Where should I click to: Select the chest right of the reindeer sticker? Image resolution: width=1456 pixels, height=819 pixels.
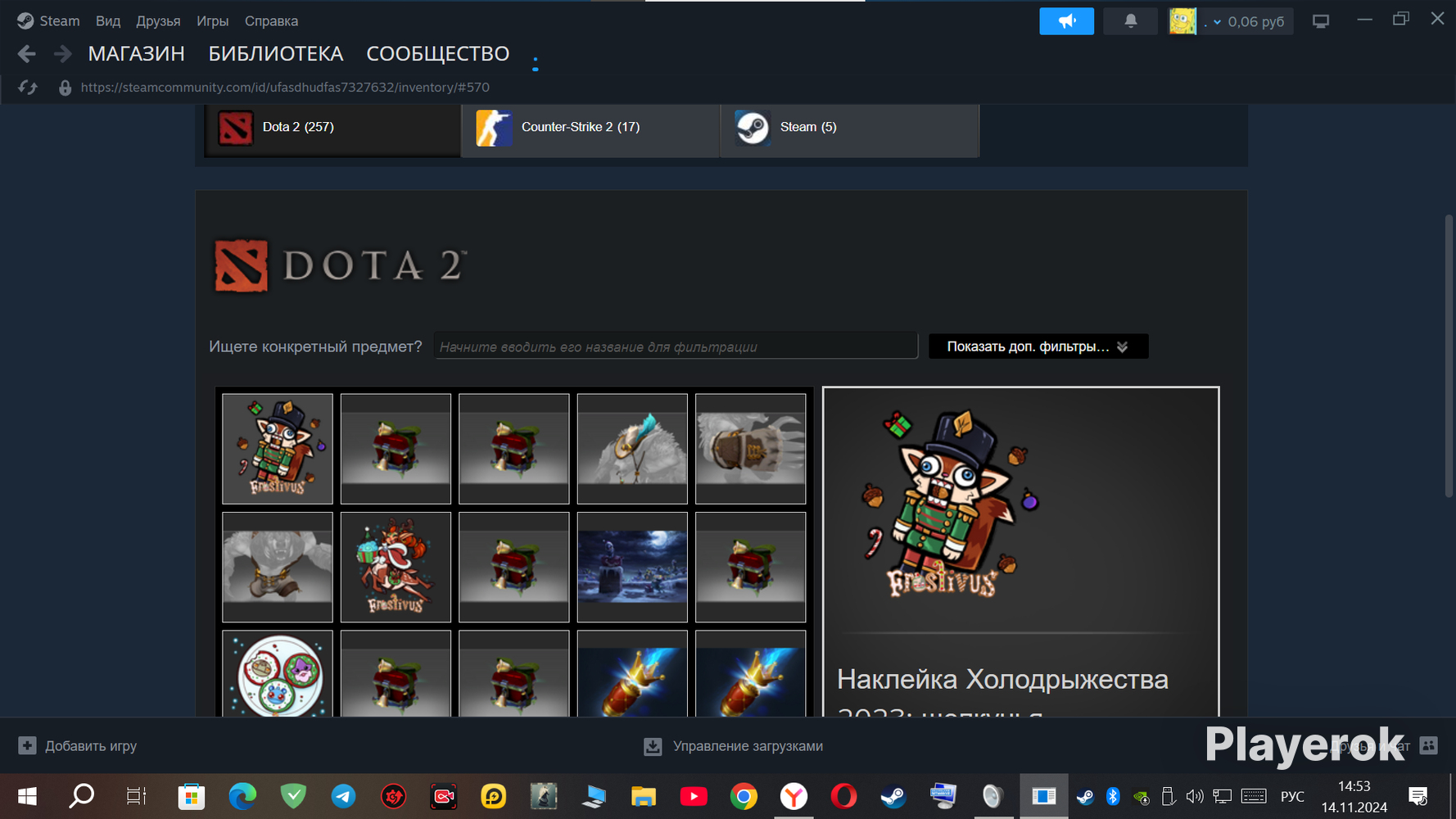[514, 567]
